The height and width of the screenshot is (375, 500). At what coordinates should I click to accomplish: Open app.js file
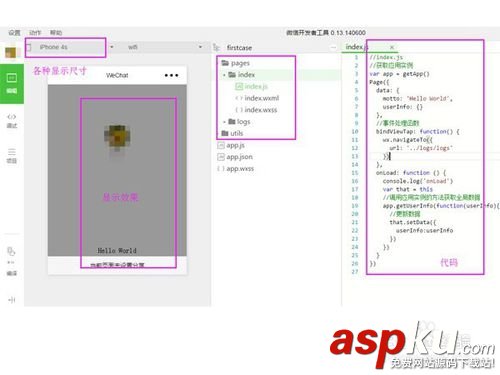[x=231, y=145]
